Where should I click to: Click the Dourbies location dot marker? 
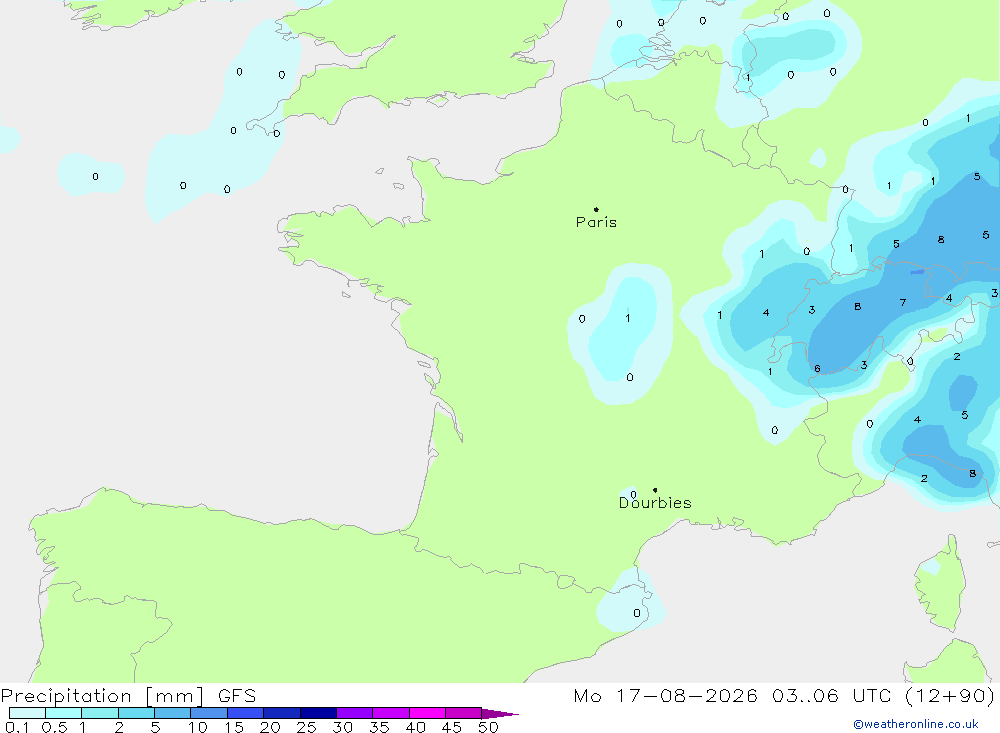pyautogui.click(x=655, y=490)
